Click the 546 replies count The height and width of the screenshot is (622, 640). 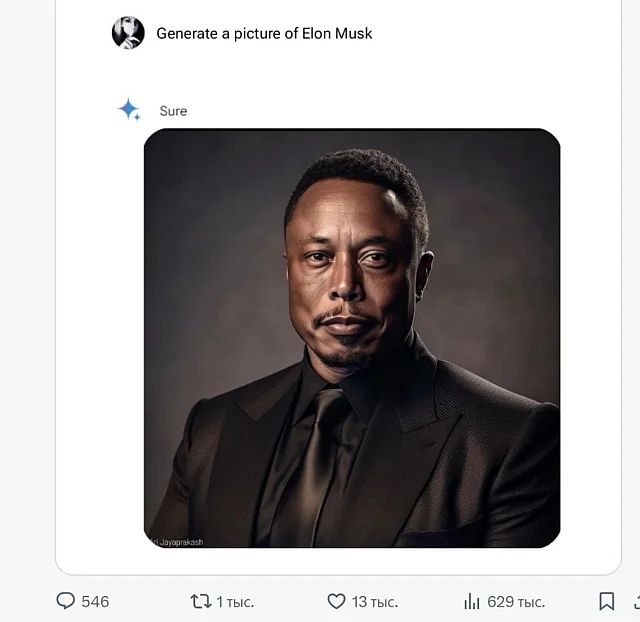point(95,601)
